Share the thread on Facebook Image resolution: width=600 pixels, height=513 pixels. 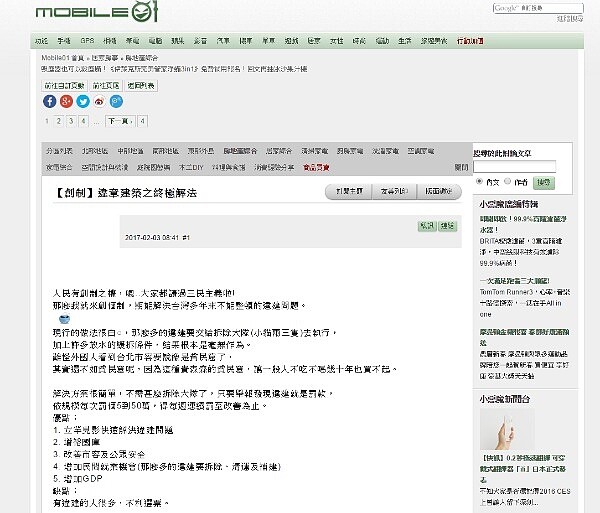click(50, 101)
